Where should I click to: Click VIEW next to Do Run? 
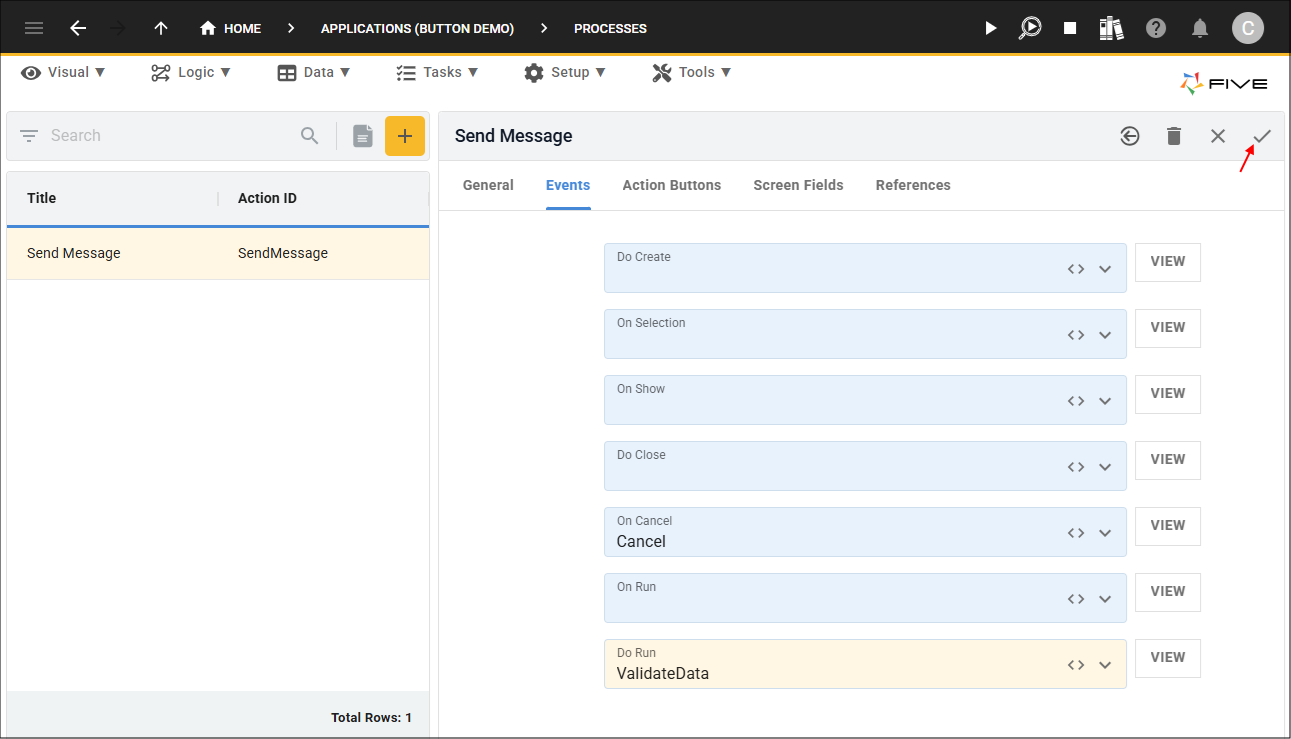coord(1168,658)
